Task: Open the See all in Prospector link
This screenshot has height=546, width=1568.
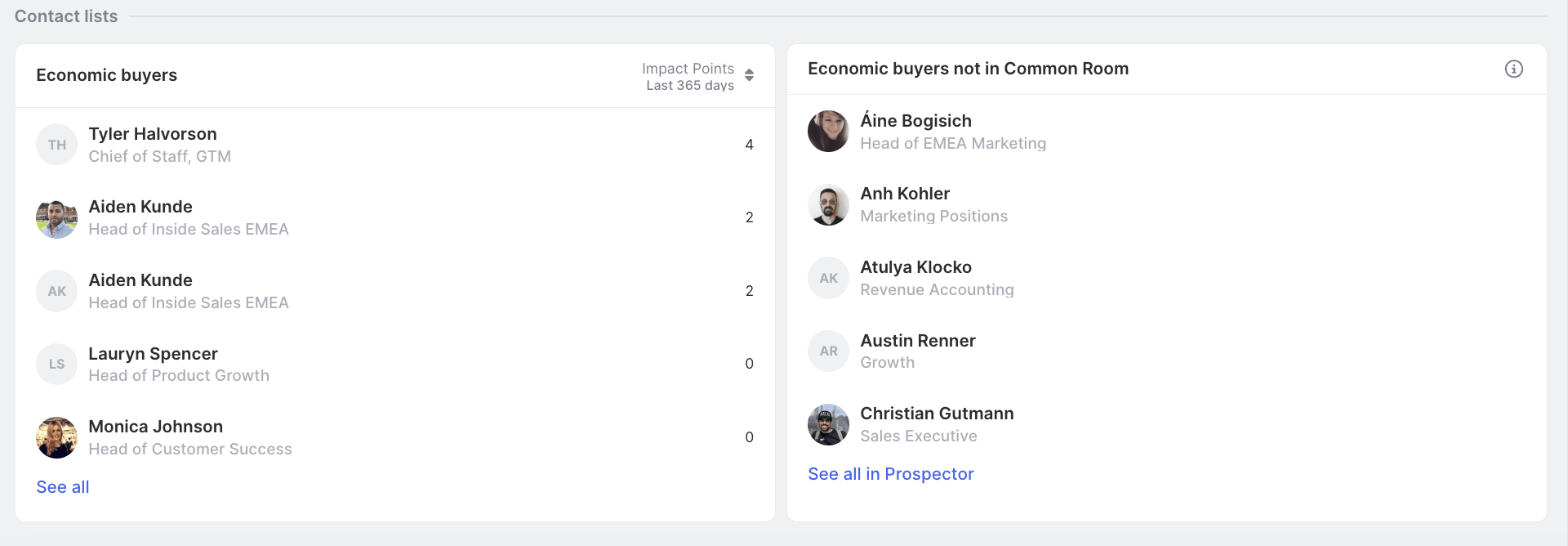Action: click(x=890, y=474)
